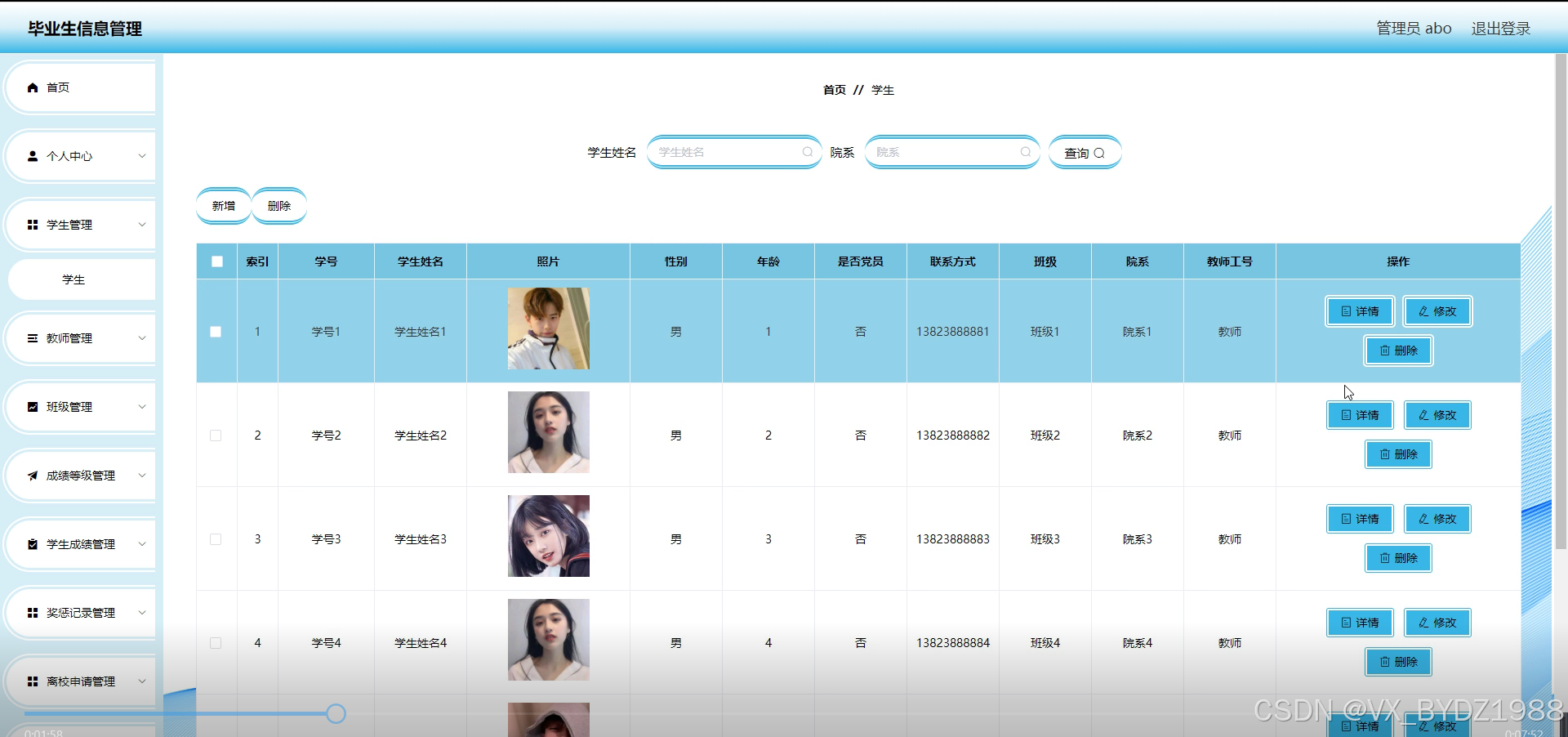This screenshot has width=1568, height=737.
Task: Focus the 院系 search input
Action: tap(952, 152)
